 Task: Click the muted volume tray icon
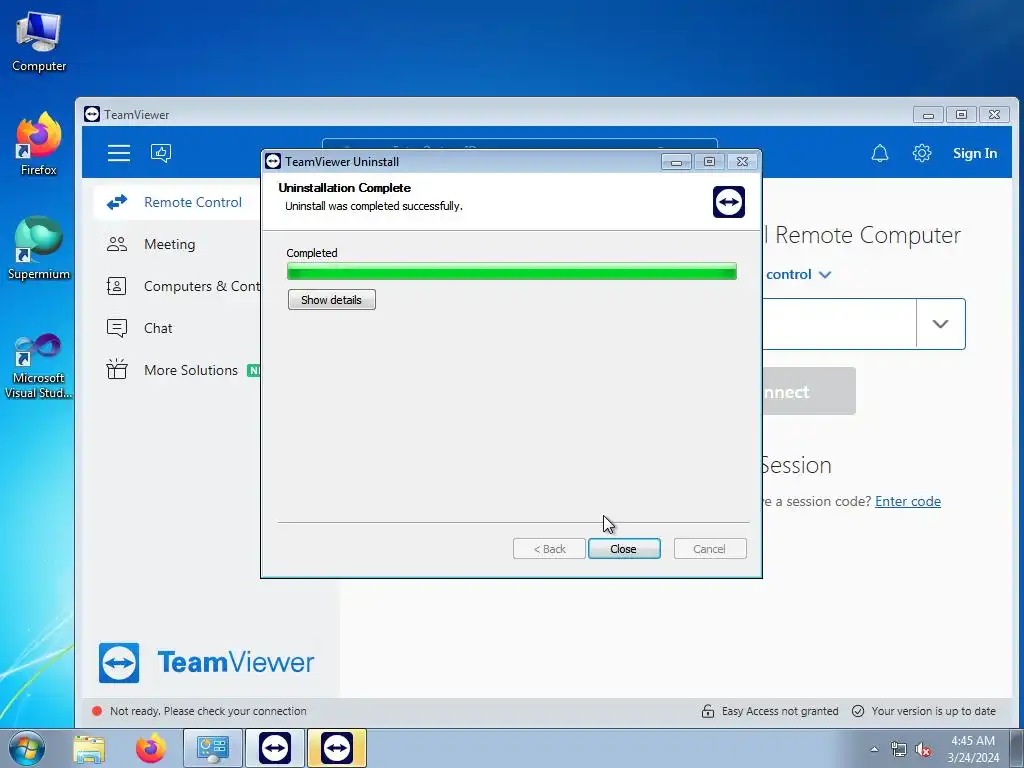pyautogui.click(x=923, y=750)
